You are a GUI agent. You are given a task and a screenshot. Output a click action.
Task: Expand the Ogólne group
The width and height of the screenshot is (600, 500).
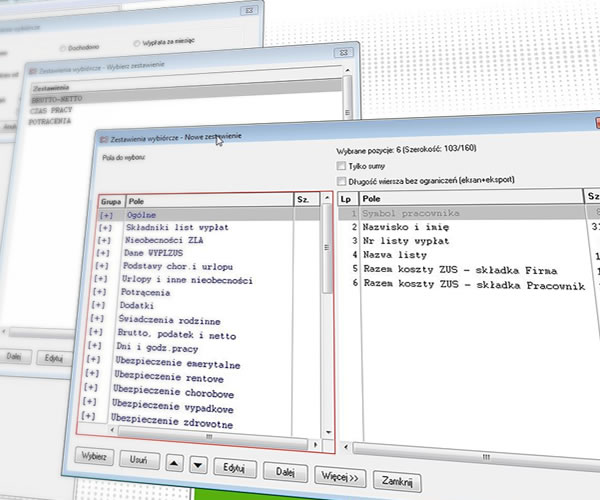106,216
